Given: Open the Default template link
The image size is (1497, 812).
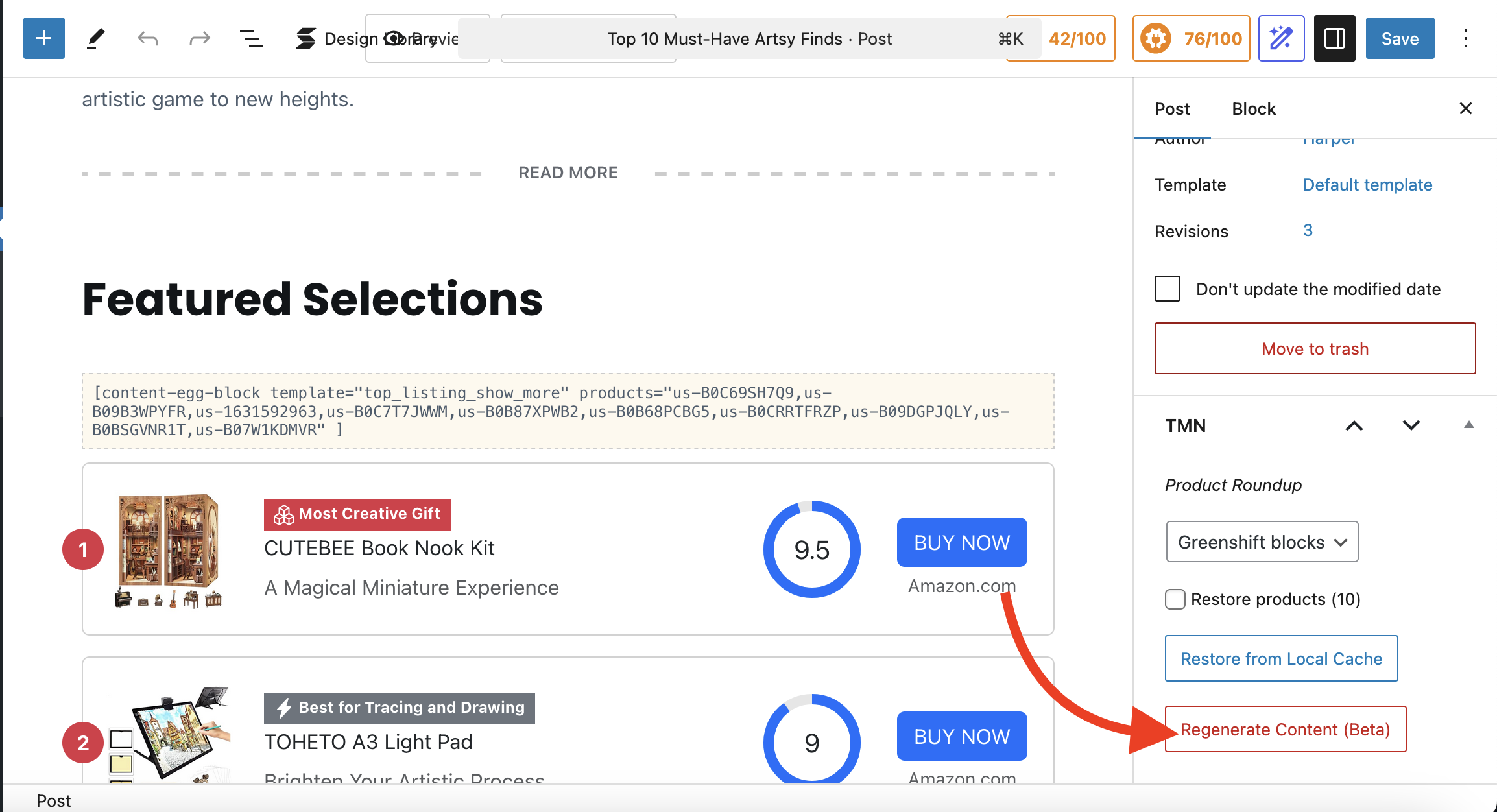Looking at the screenshot, I should (x=1367, y=185).
